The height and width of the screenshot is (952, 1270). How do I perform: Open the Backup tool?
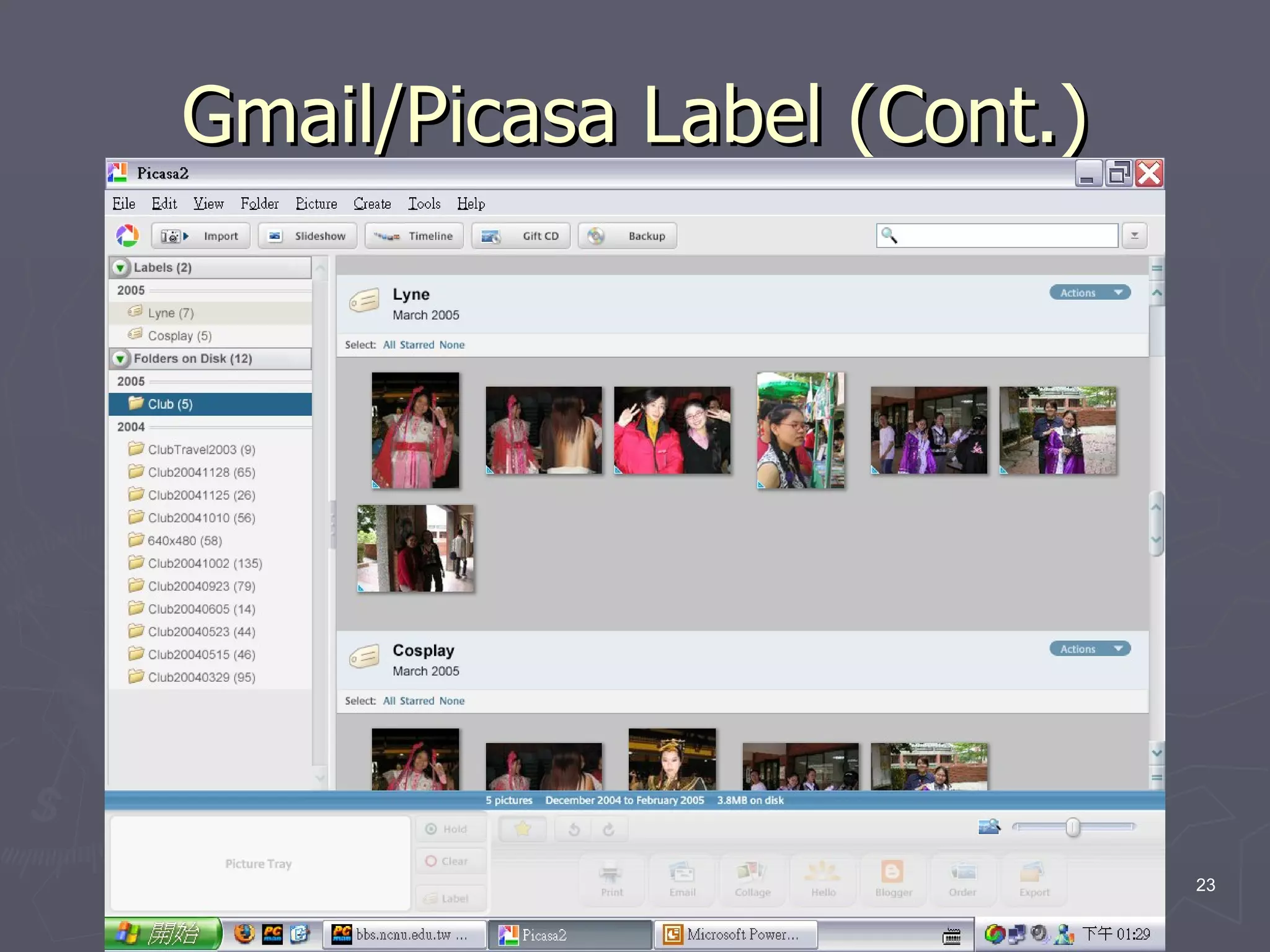[628, 236]
